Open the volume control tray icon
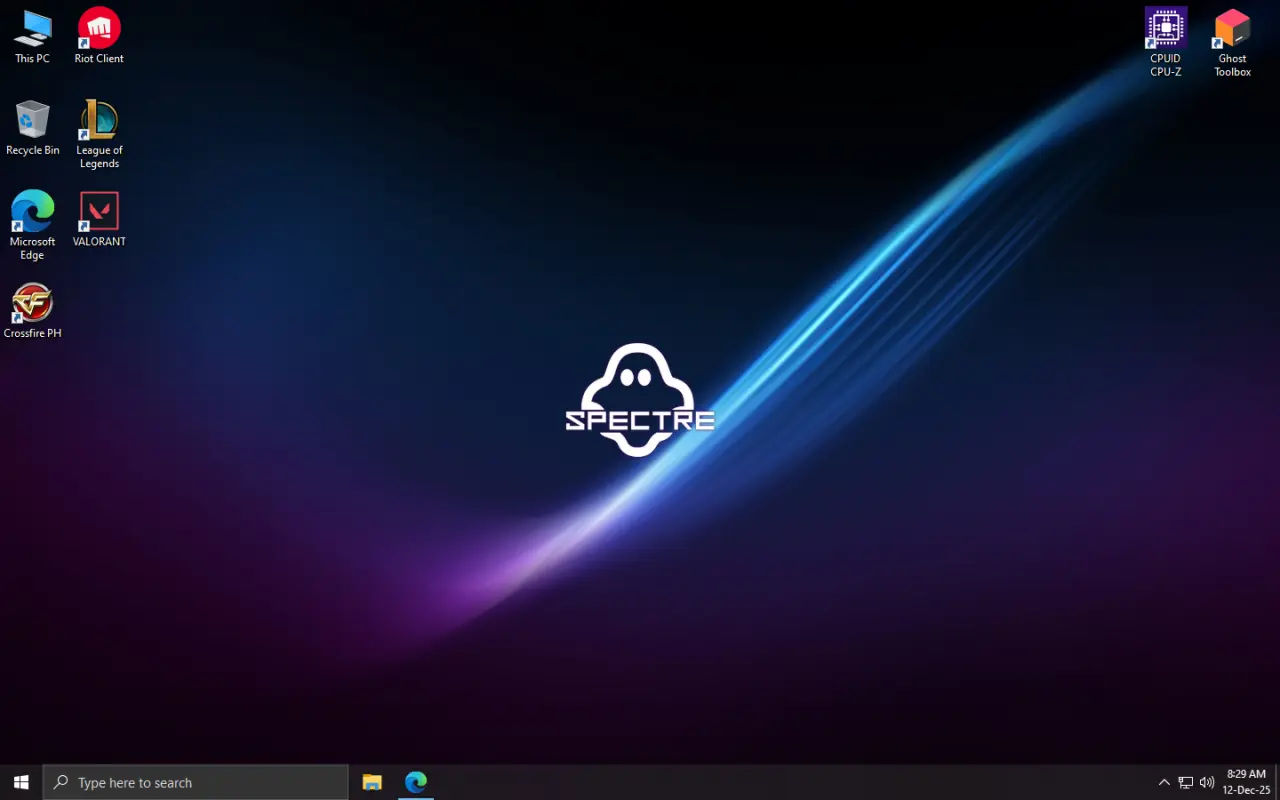Screen dimensions: 1280x800 pyautogui.click(x=1207, y=782)
